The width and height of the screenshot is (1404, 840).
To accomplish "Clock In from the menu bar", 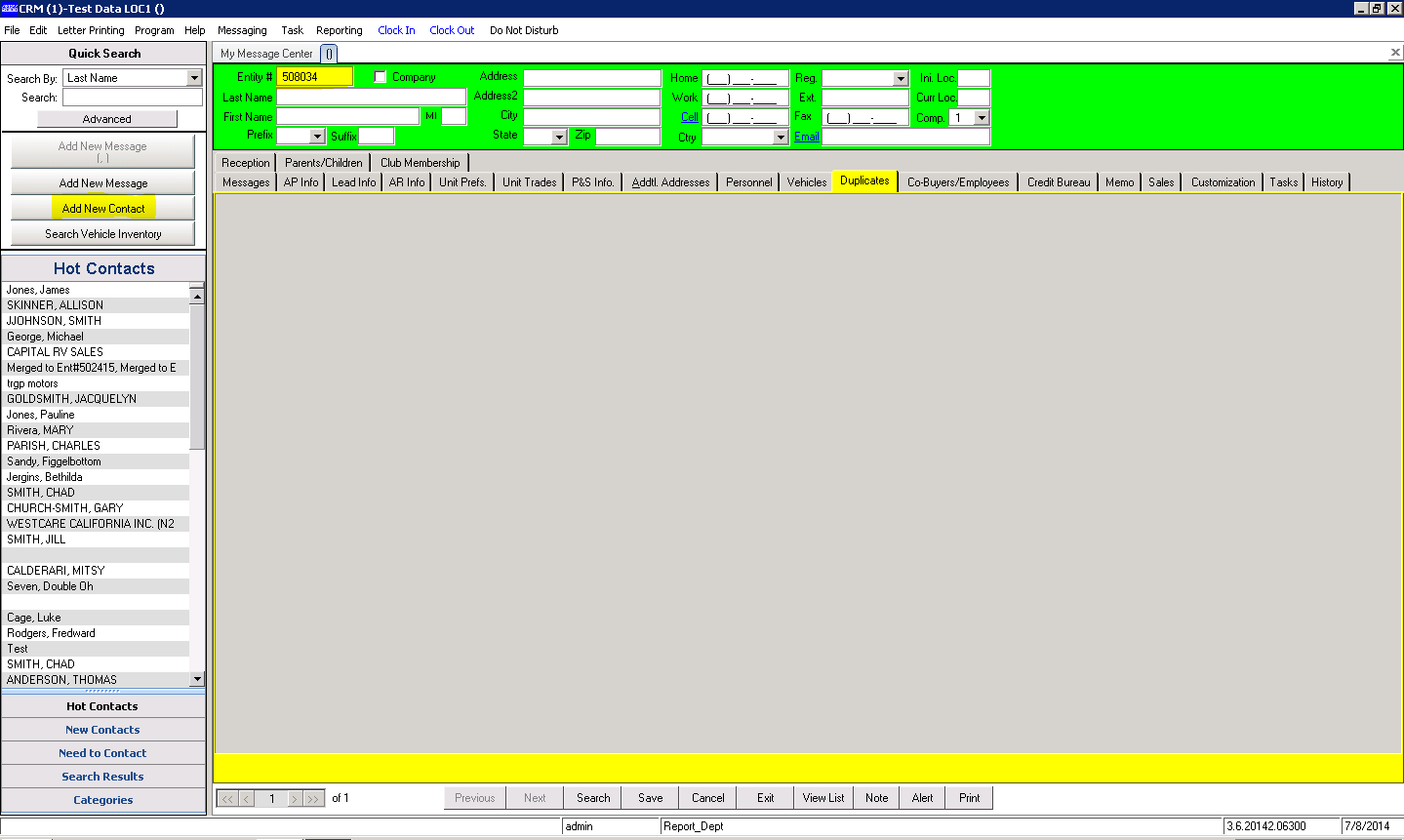I will [396, 30].
